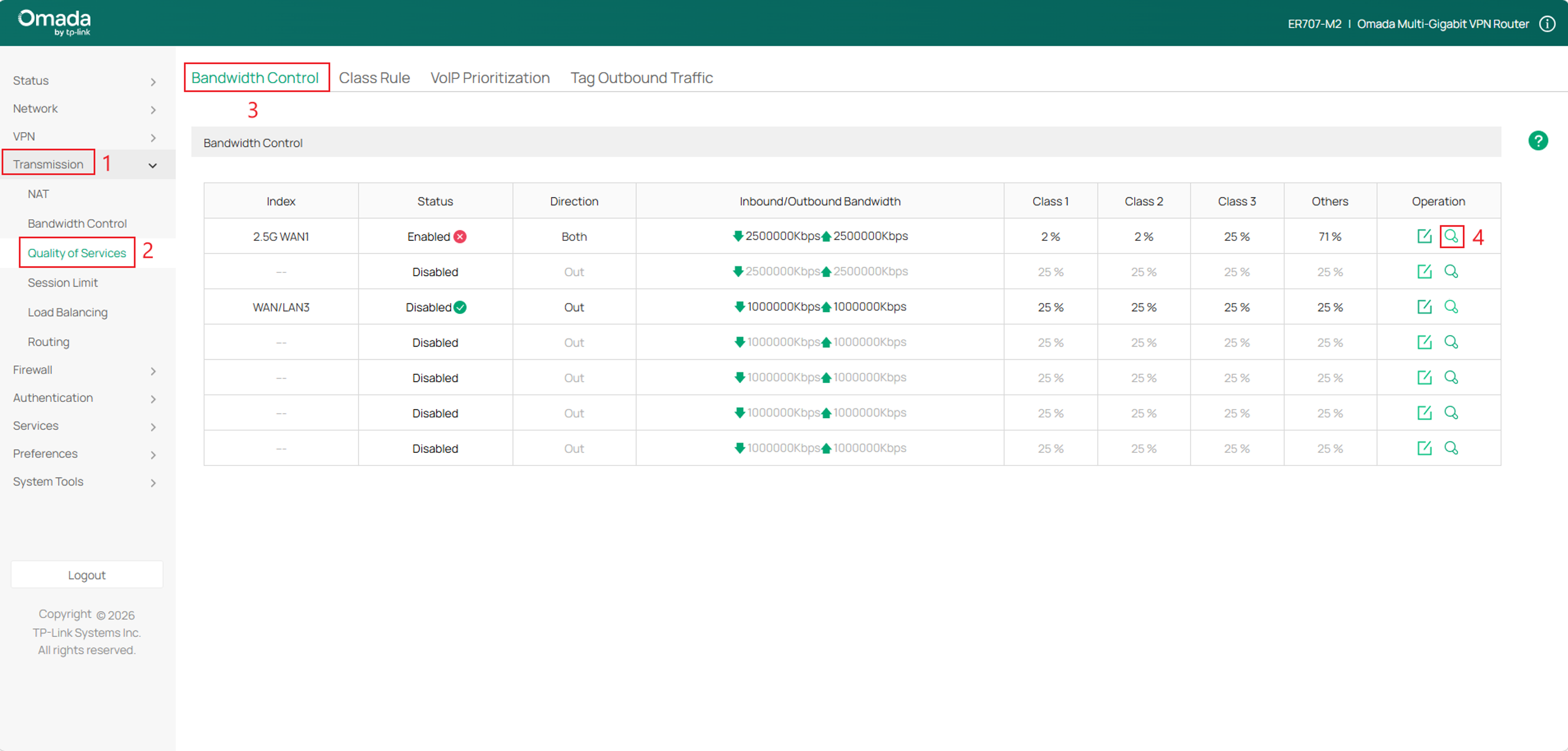Click the ER707-M2 model name text
Image resolution: width=1568 pixels, height=751 pixels.
tap(1314, 24)
